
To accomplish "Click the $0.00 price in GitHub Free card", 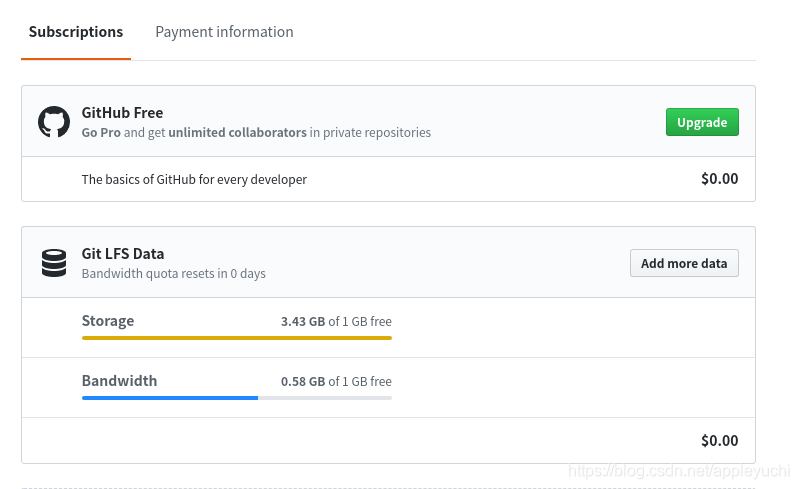I will [720, 179].
